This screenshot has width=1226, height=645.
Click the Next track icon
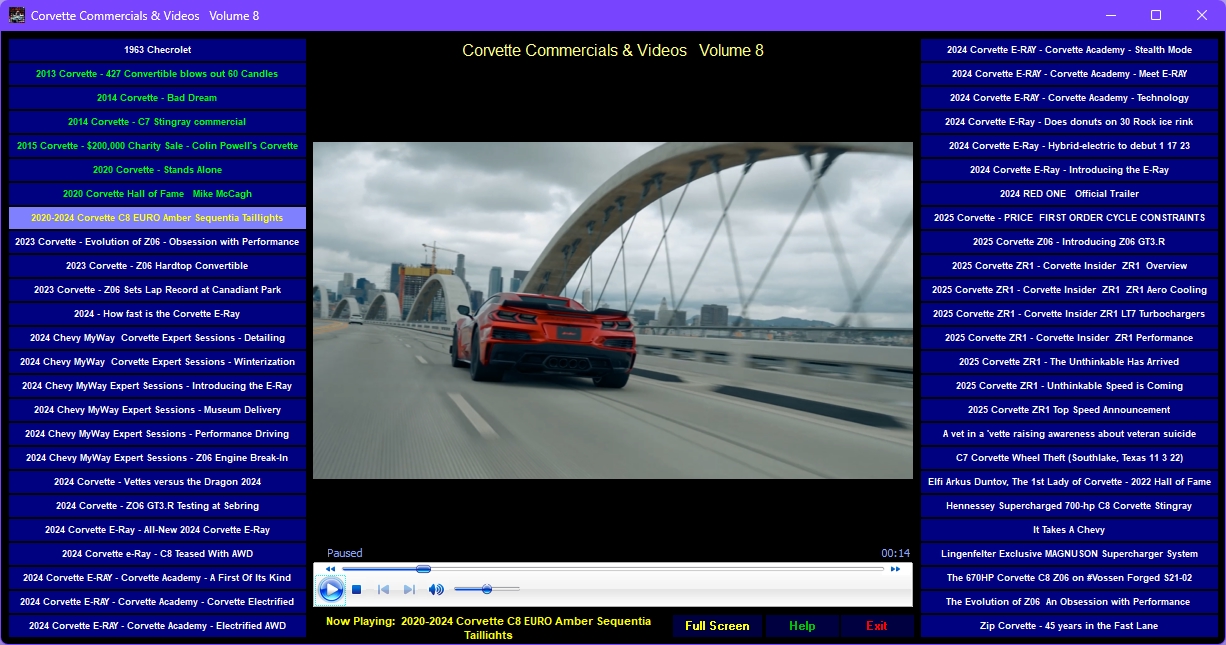pyautogui.click(x=409, y=590)
